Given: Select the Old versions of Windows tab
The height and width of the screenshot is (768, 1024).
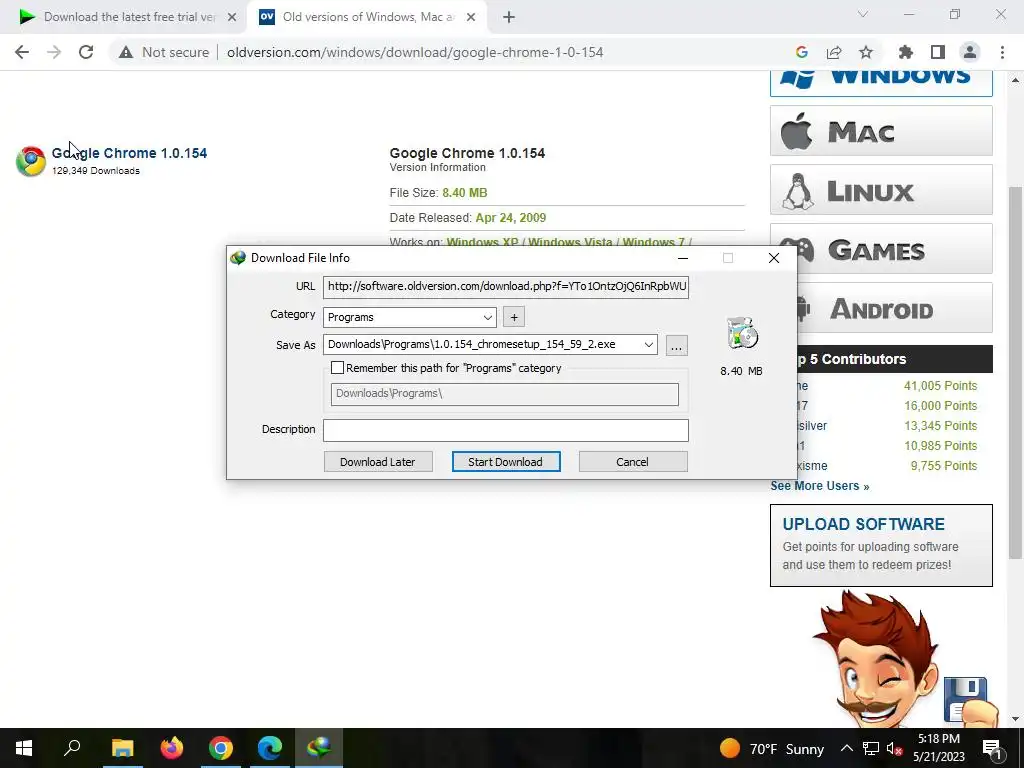Looking at the screenshot, I should pyautogui.click(x=366, y=18).
